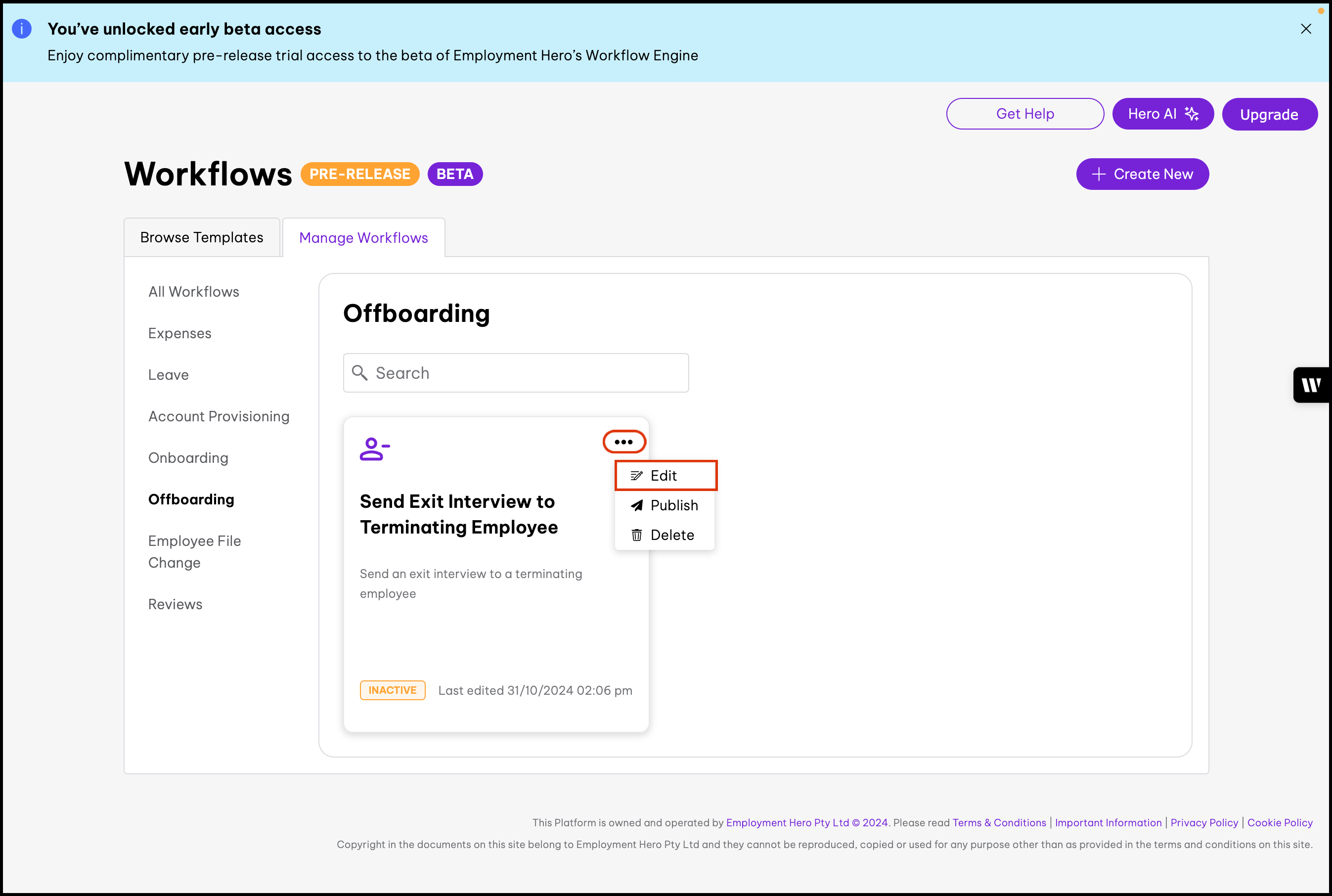Click the black W side widget icon

click(x=1311, y=385)
